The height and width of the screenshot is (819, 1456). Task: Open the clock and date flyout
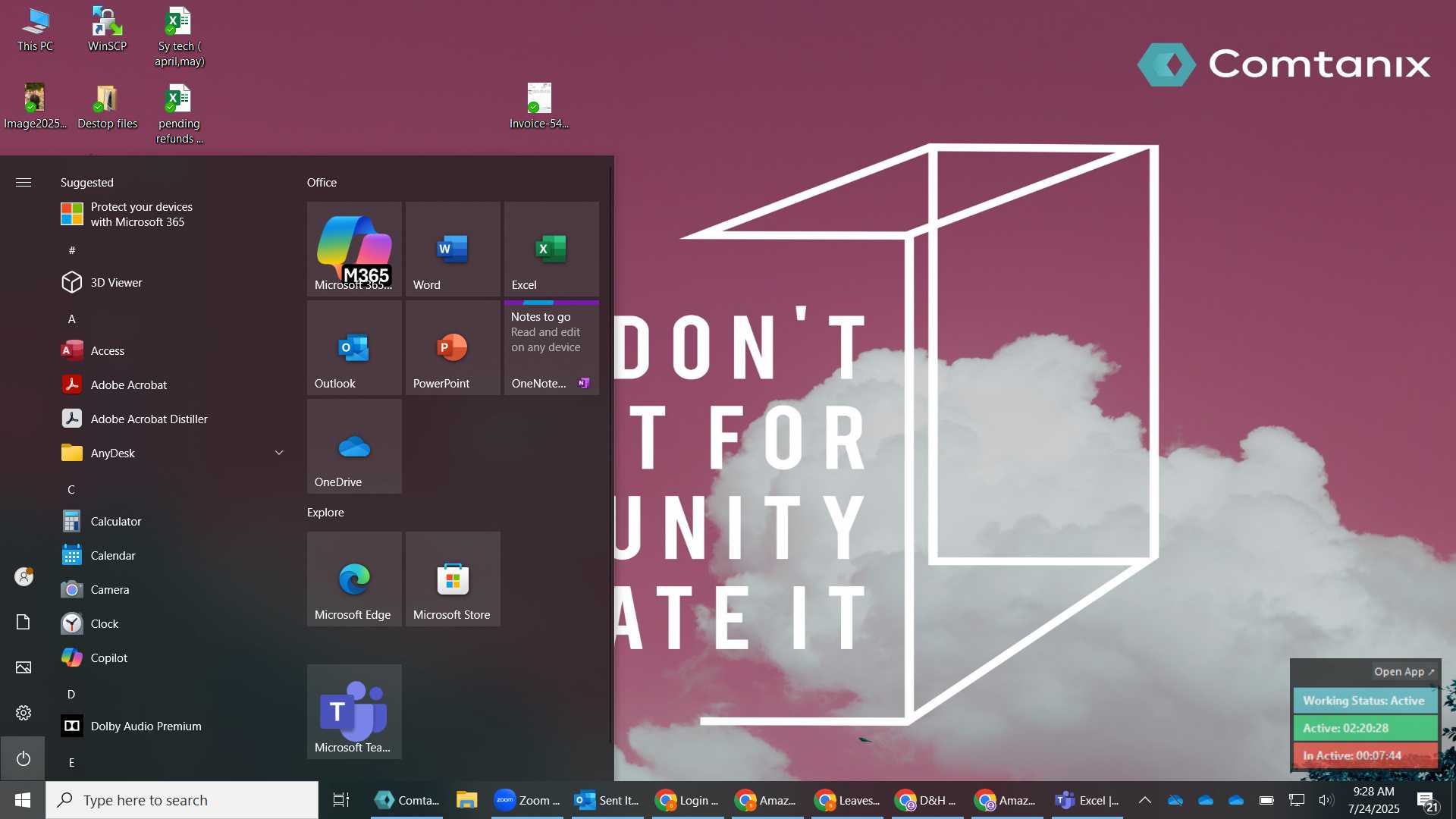(x=1373, y=800)
